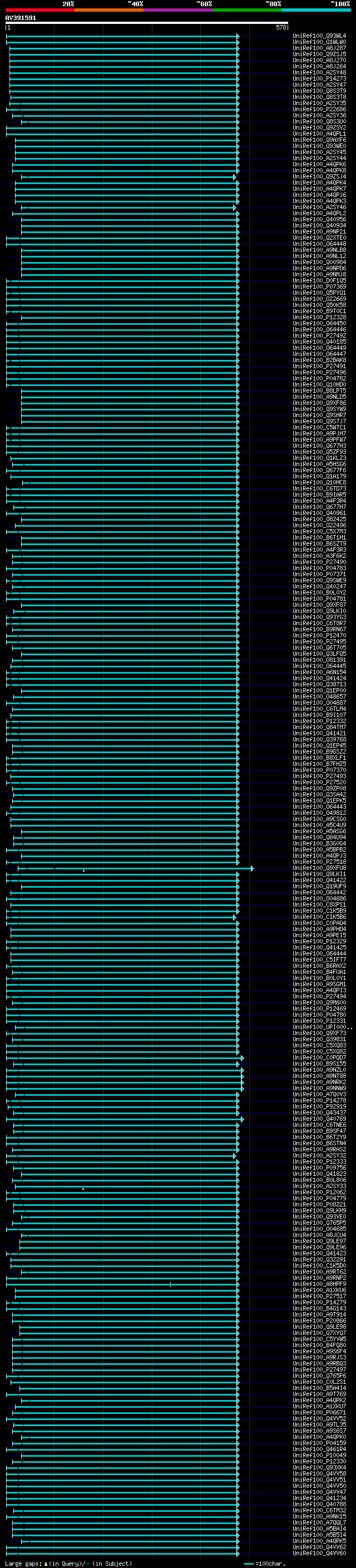The height and width of the screenshot is (1568, 356).
Task: Select the UniRef100_Q40956 label
Action: click(319, 220)
